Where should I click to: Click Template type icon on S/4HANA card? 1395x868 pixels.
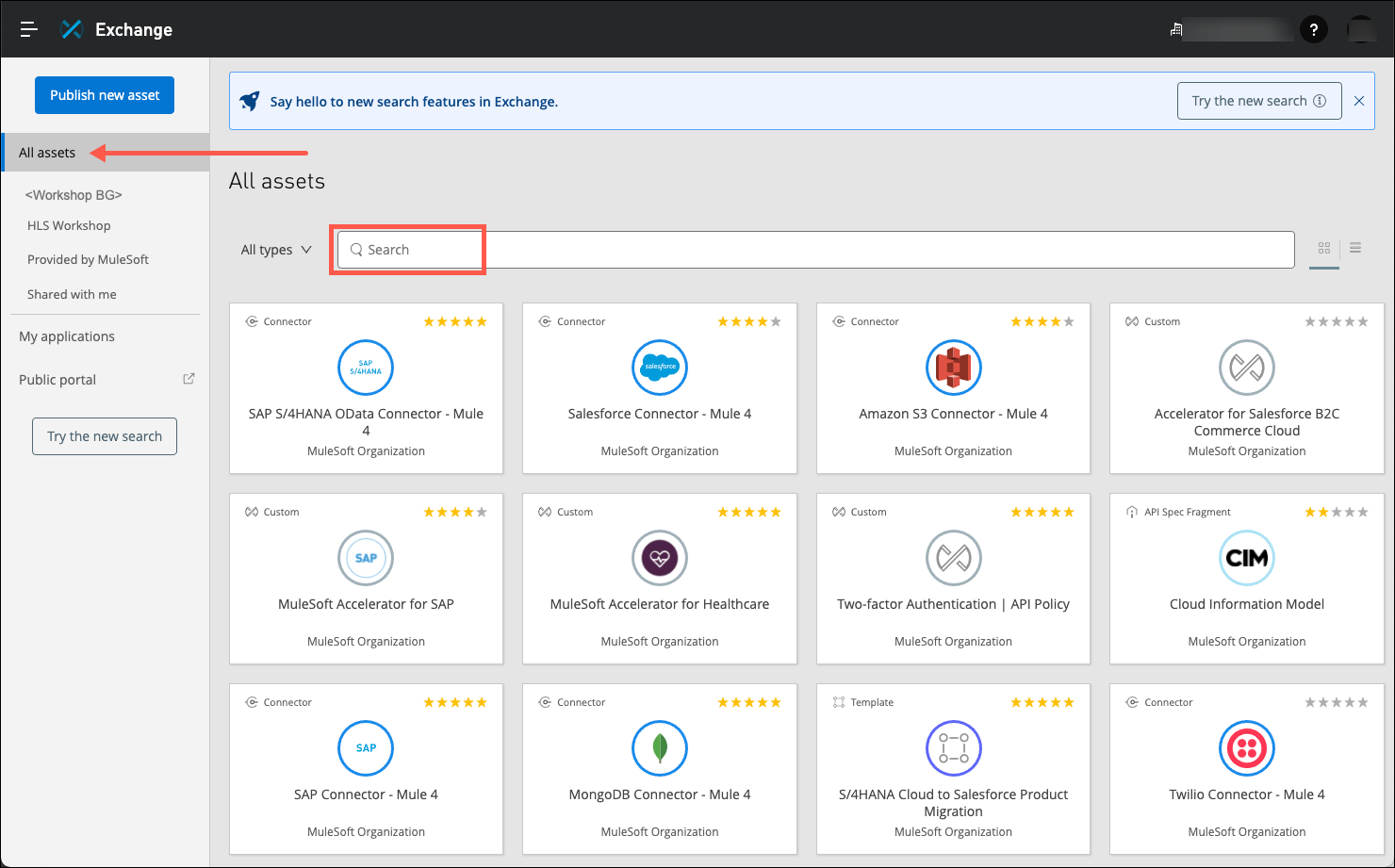839,702
